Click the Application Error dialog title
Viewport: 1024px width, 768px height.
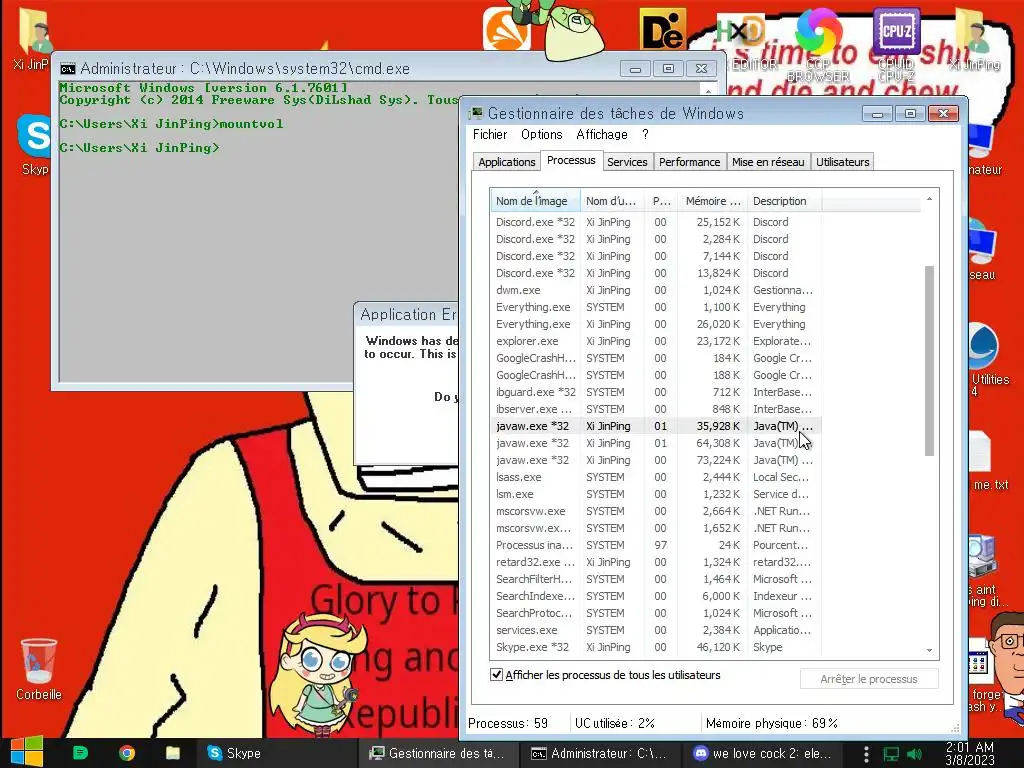point(408,314)
